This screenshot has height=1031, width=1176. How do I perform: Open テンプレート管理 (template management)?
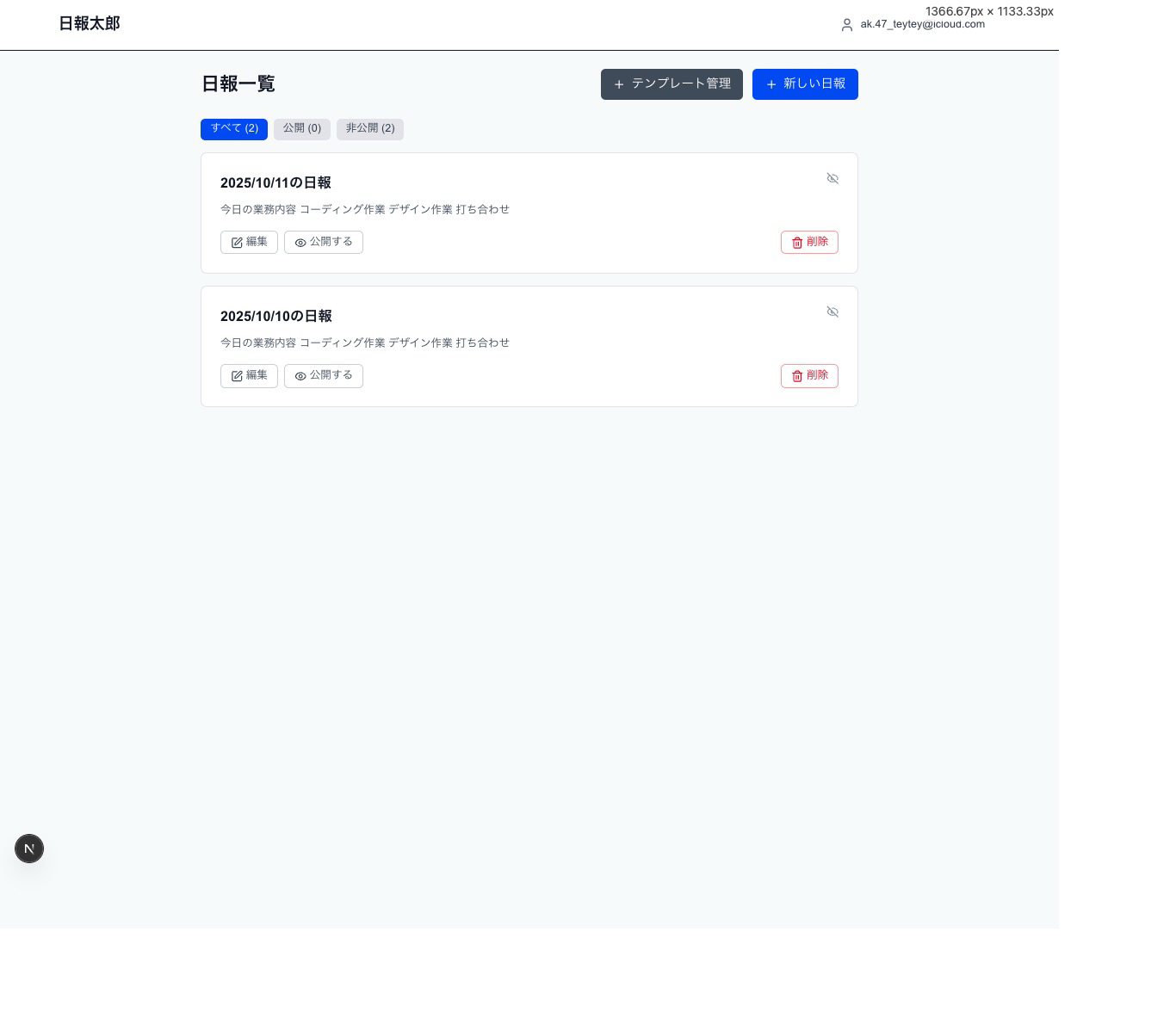(672, 84)
